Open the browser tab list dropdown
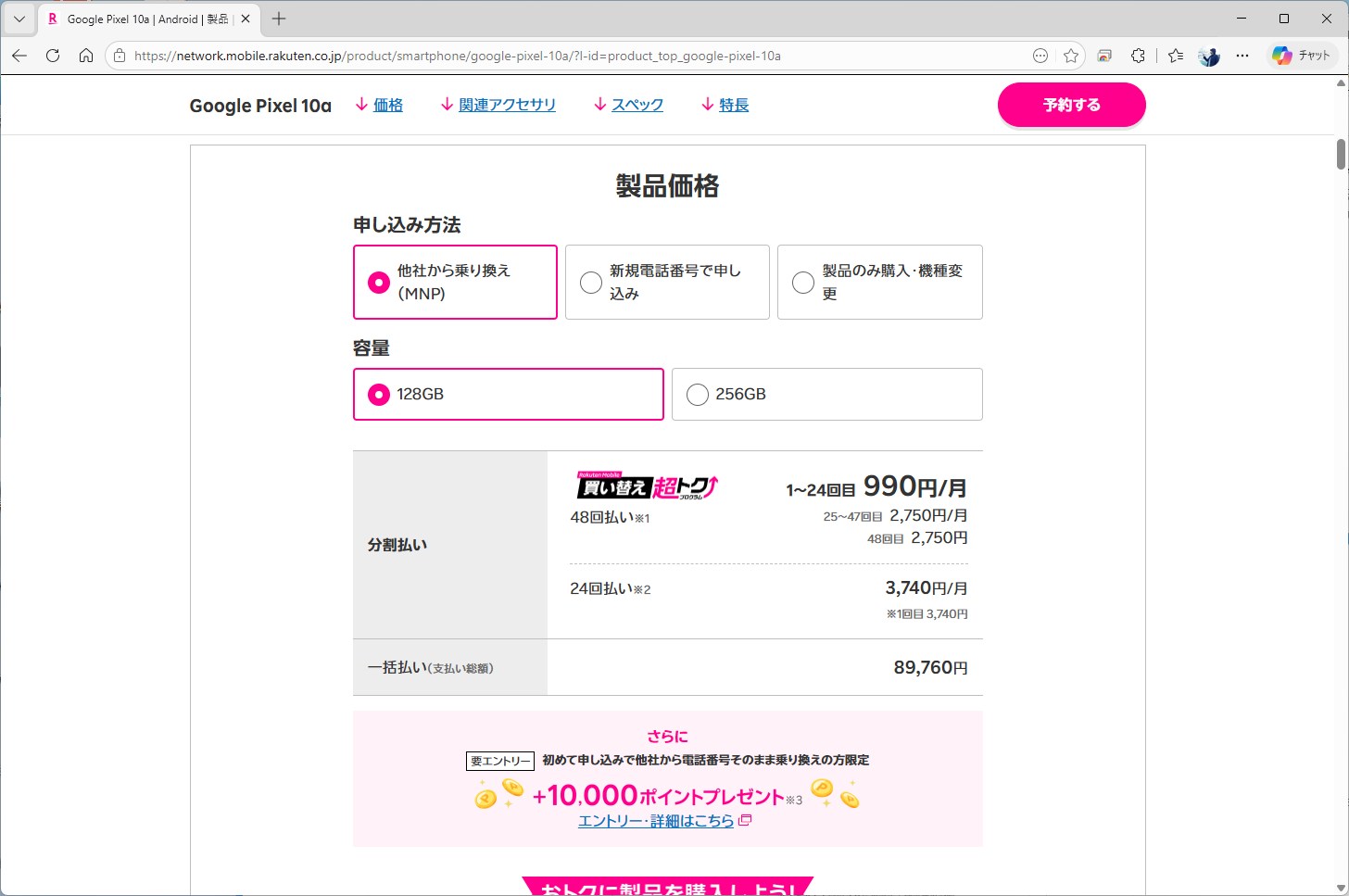Viewport: 1349px width, 896px height. point(19,19)
